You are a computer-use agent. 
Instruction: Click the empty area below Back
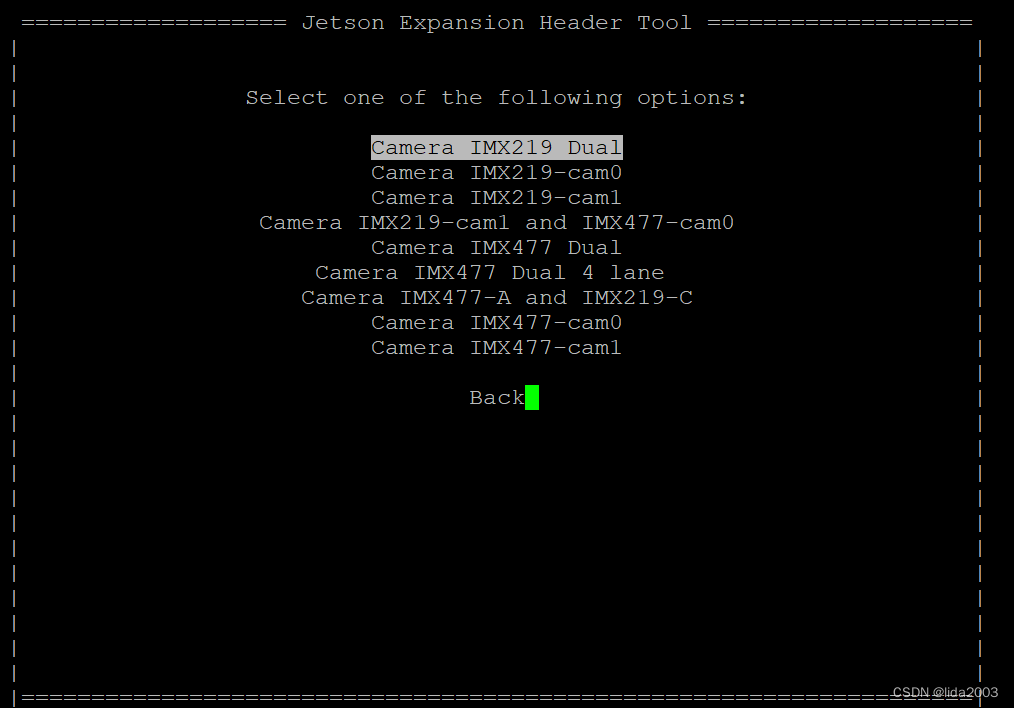pyautogui.click(x=496, y=540)
